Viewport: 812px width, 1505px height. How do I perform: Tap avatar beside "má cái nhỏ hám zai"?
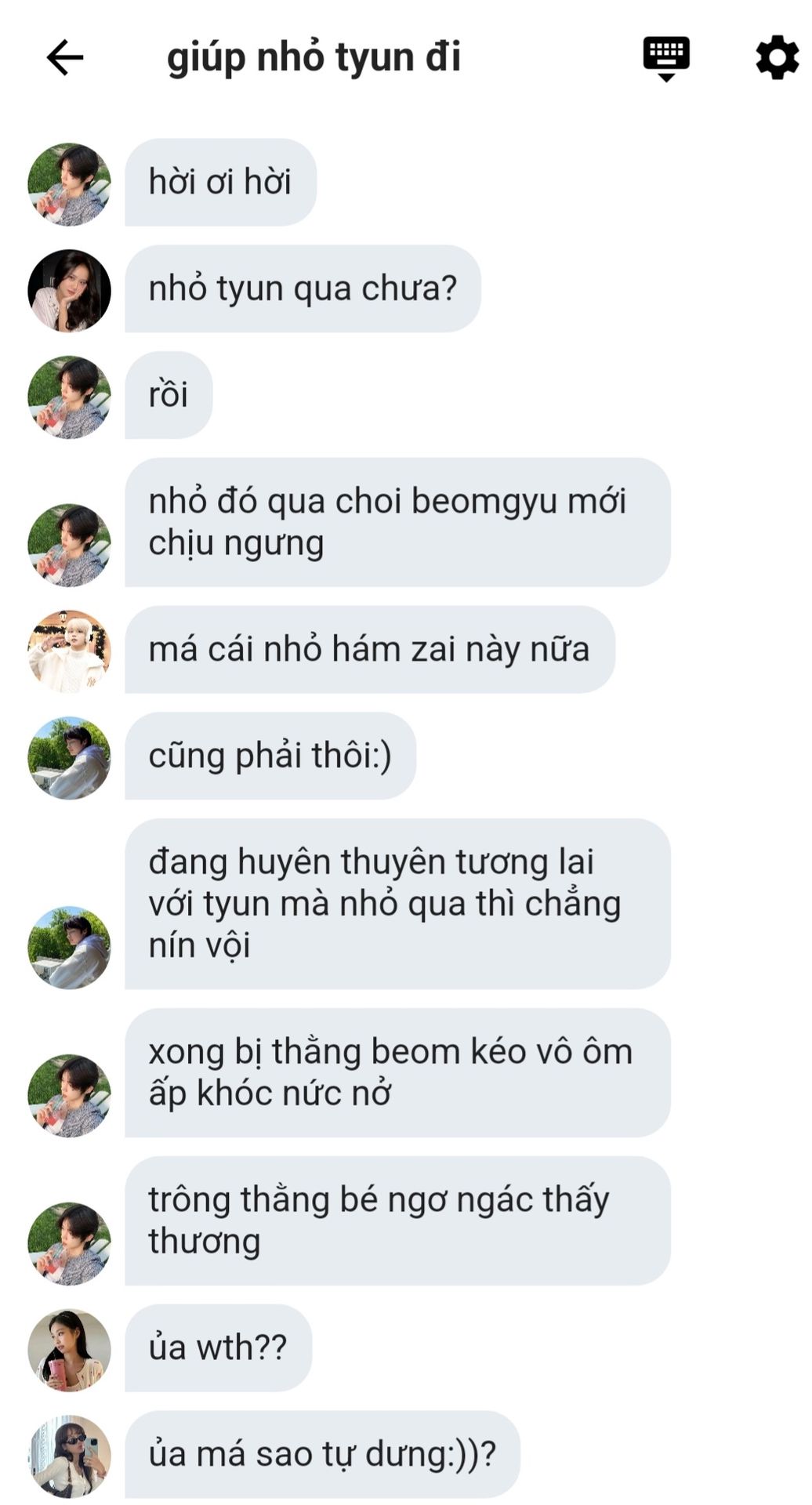point(69,651)
